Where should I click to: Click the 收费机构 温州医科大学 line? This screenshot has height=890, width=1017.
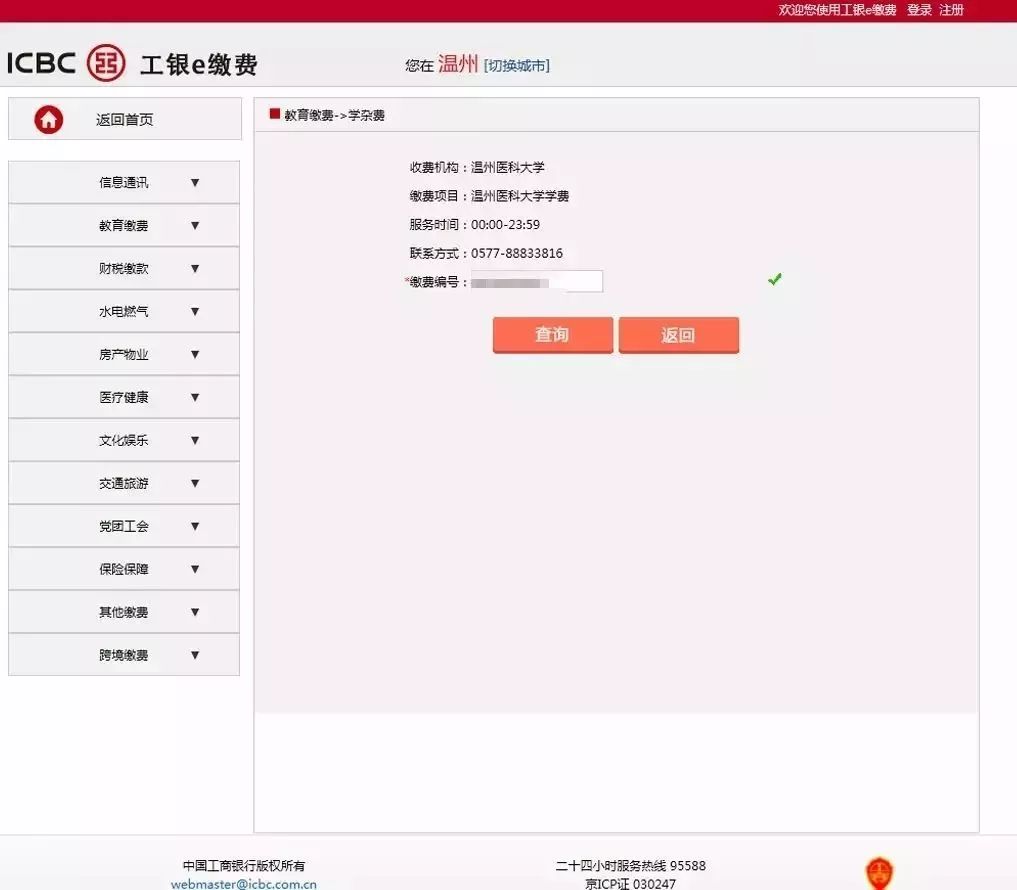pyautogui.click(x=477, y=167)
